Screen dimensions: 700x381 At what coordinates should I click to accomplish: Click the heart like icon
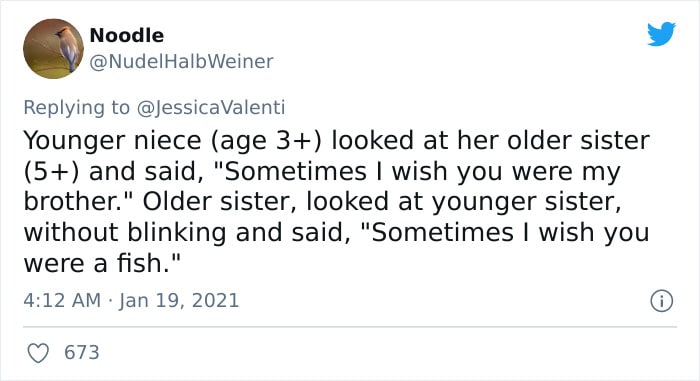click(x=38, y=353)
